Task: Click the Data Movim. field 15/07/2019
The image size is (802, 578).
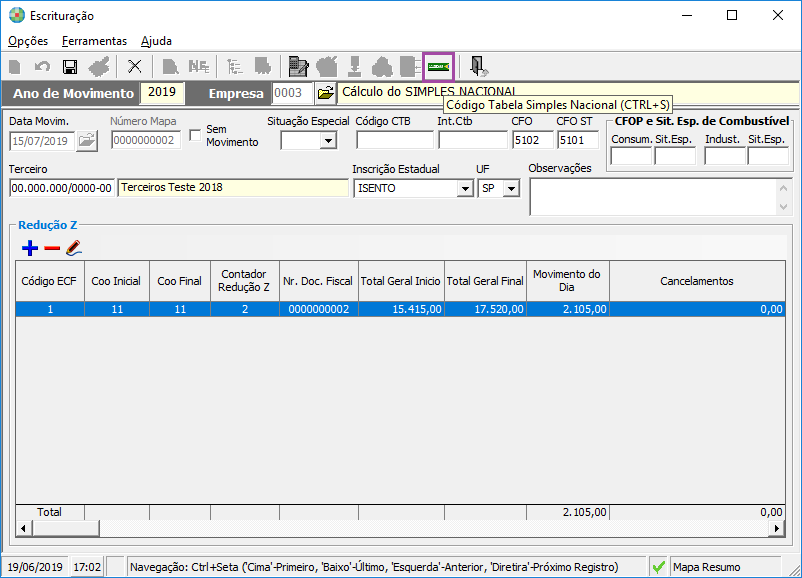Action: [x=42, y=141]
